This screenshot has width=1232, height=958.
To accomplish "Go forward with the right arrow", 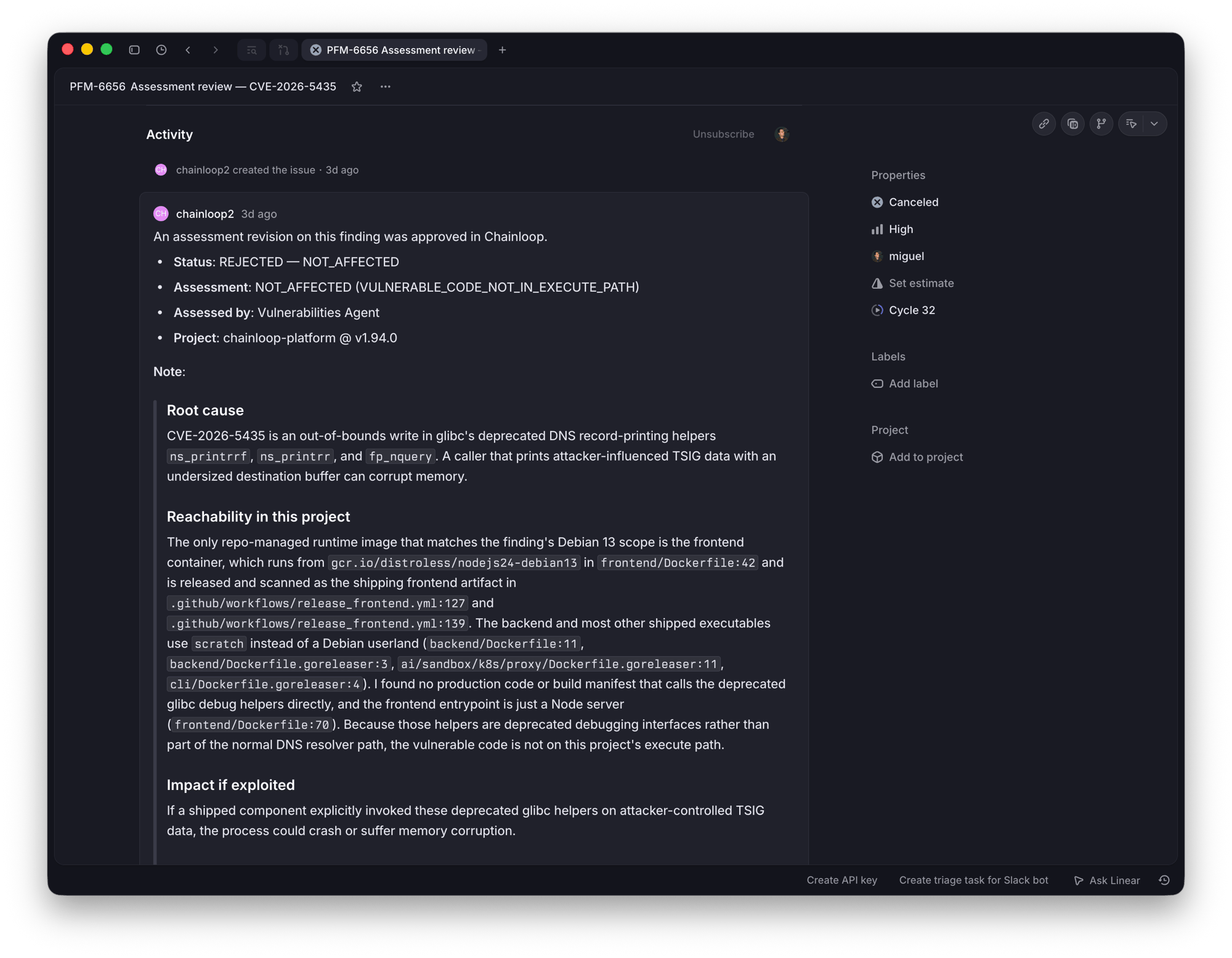I will [216, 50].
